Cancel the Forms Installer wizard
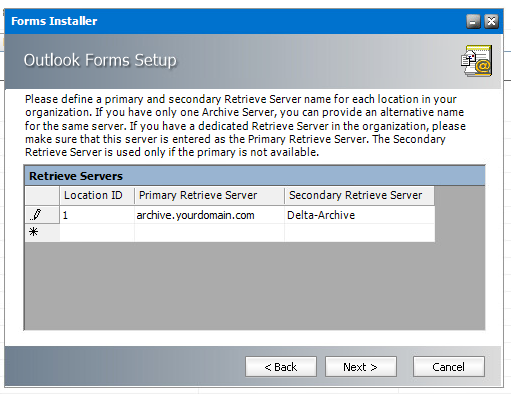Viewport: 511px width, 394px height. pos(449,367)
